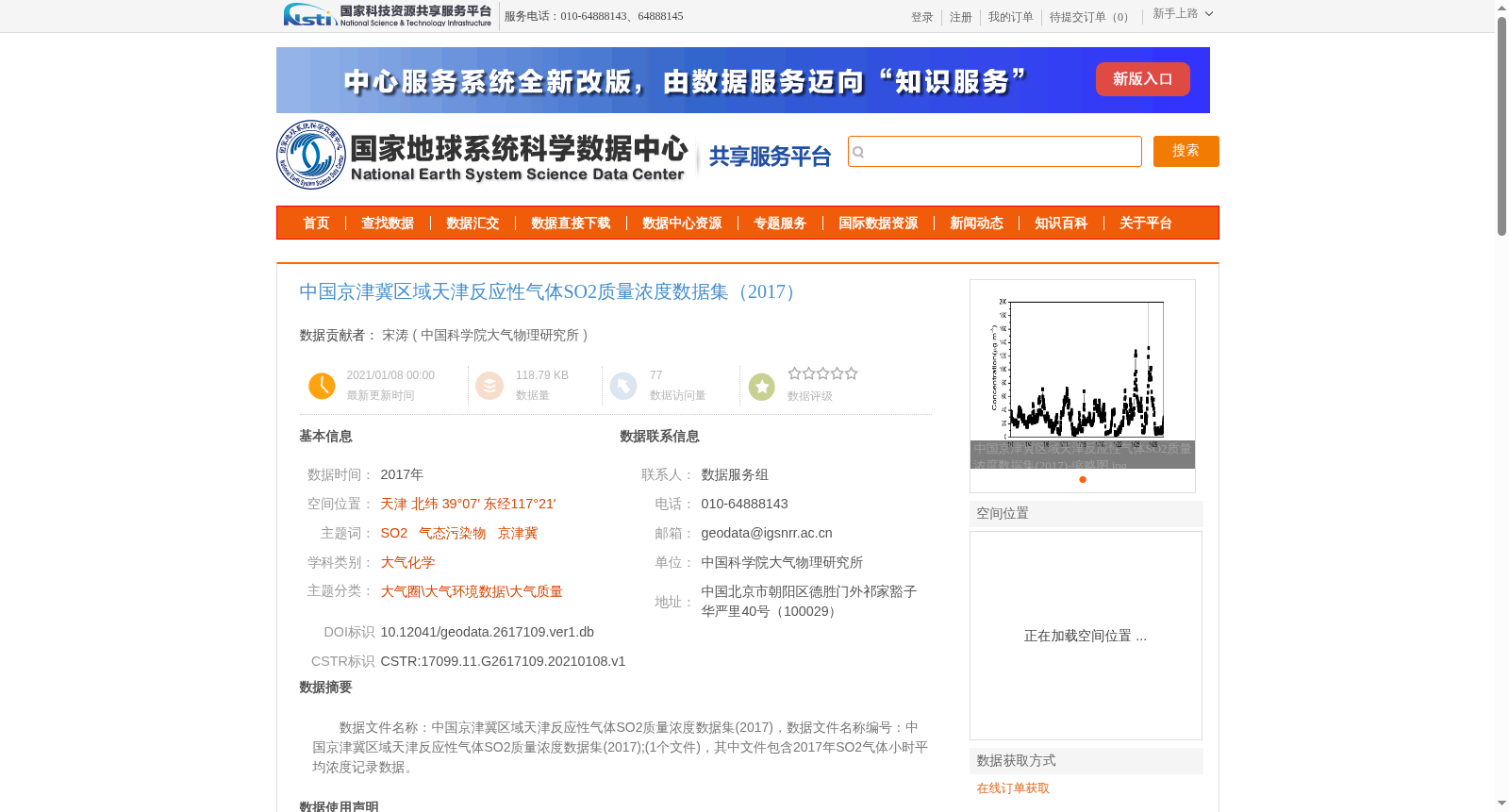This screenshot has width=1509, height=812.
Task: Click the 搜索 search button
Action: point(1186,151)
